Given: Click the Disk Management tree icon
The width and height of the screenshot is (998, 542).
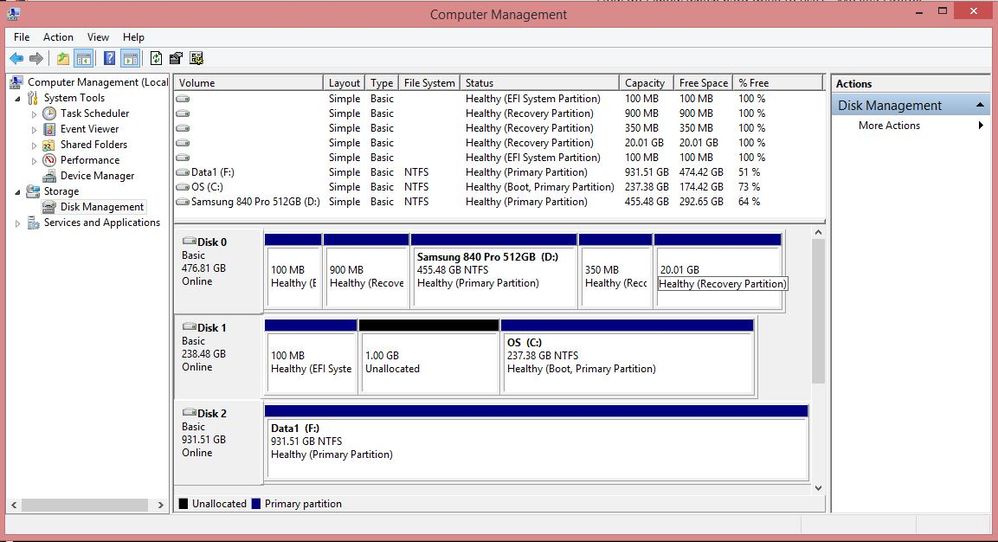Looking at the screenshot, I should pyautogui.click(x=50, y=207).
